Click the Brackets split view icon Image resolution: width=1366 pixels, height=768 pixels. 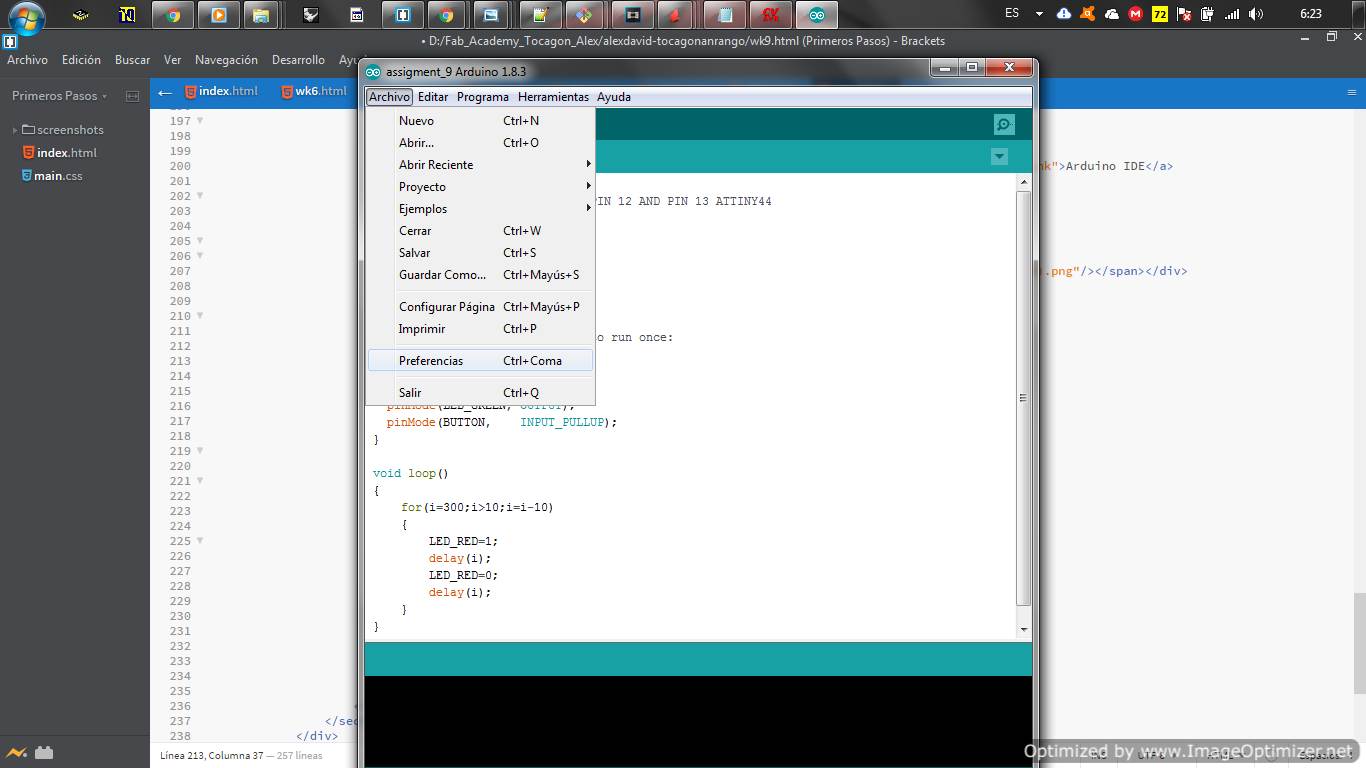point(132,96)
